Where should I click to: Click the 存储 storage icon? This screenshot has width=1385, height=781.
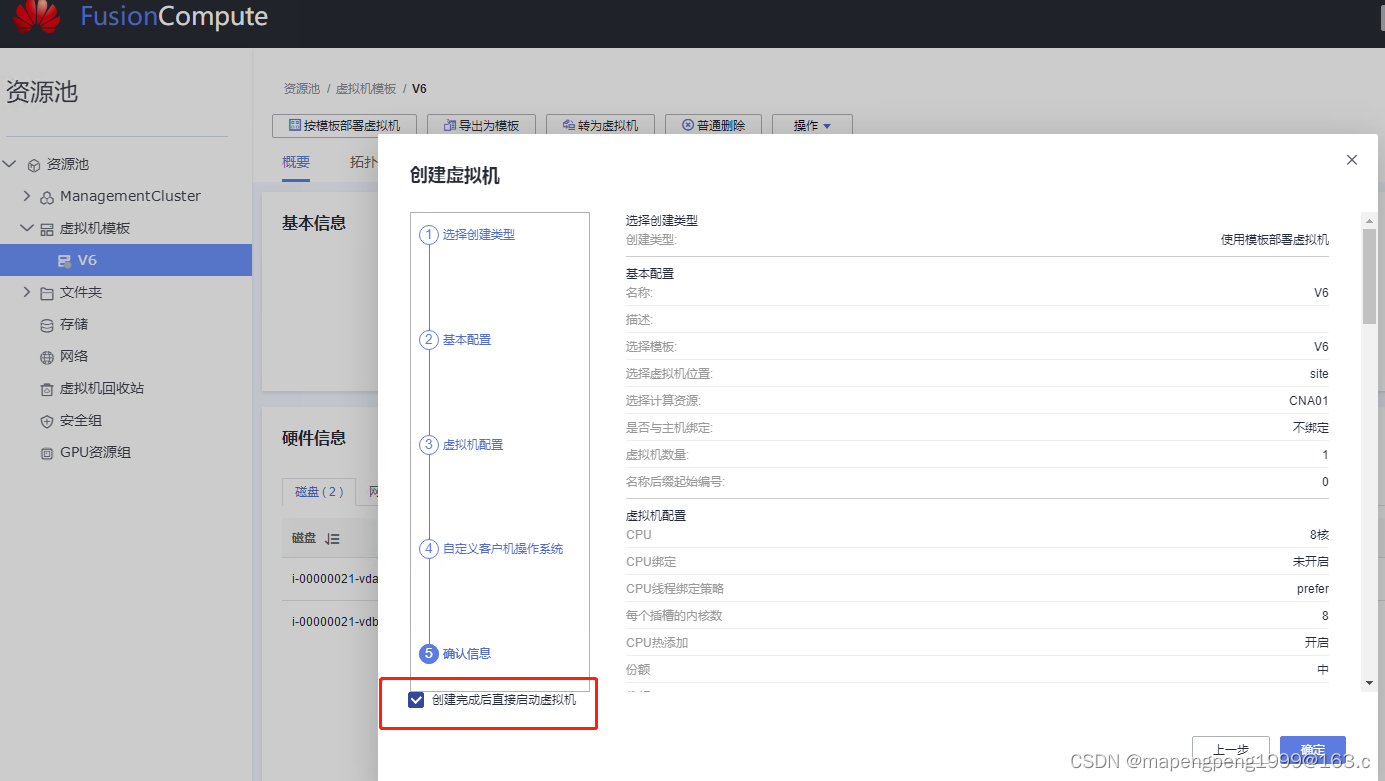[x=47, y=325]
